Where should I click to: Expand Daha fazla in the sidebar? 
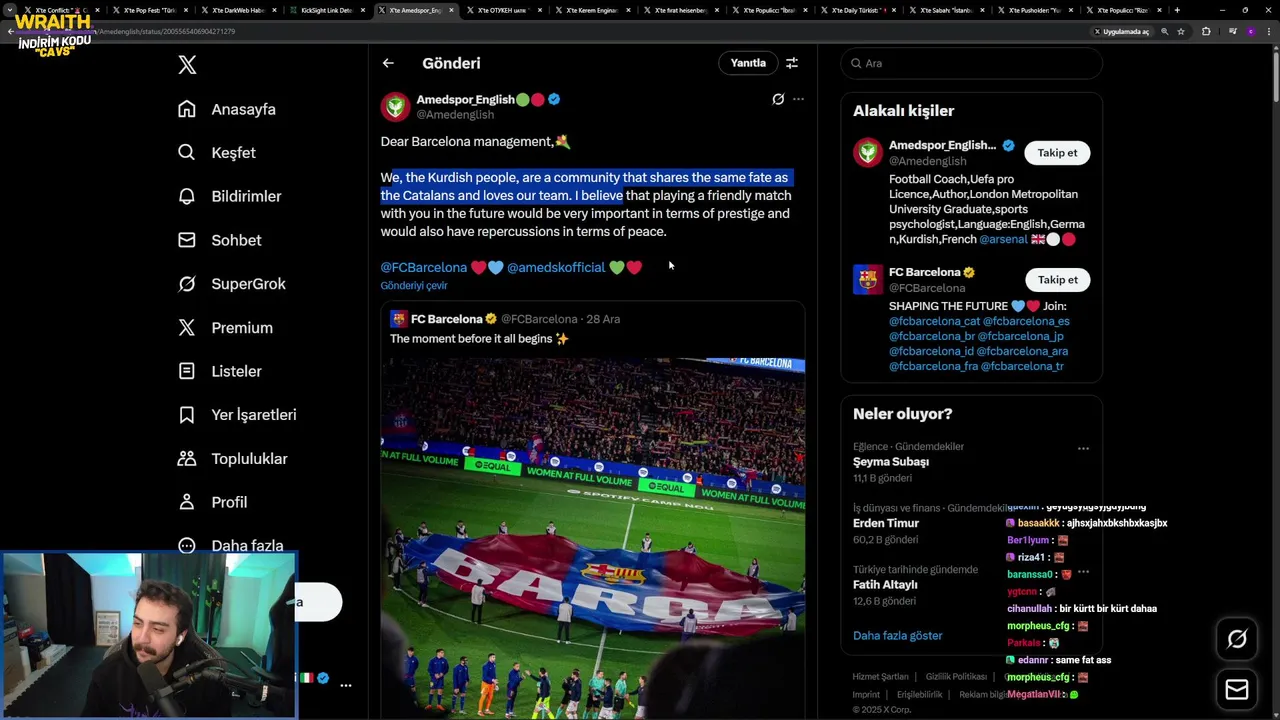click(231, 546)
